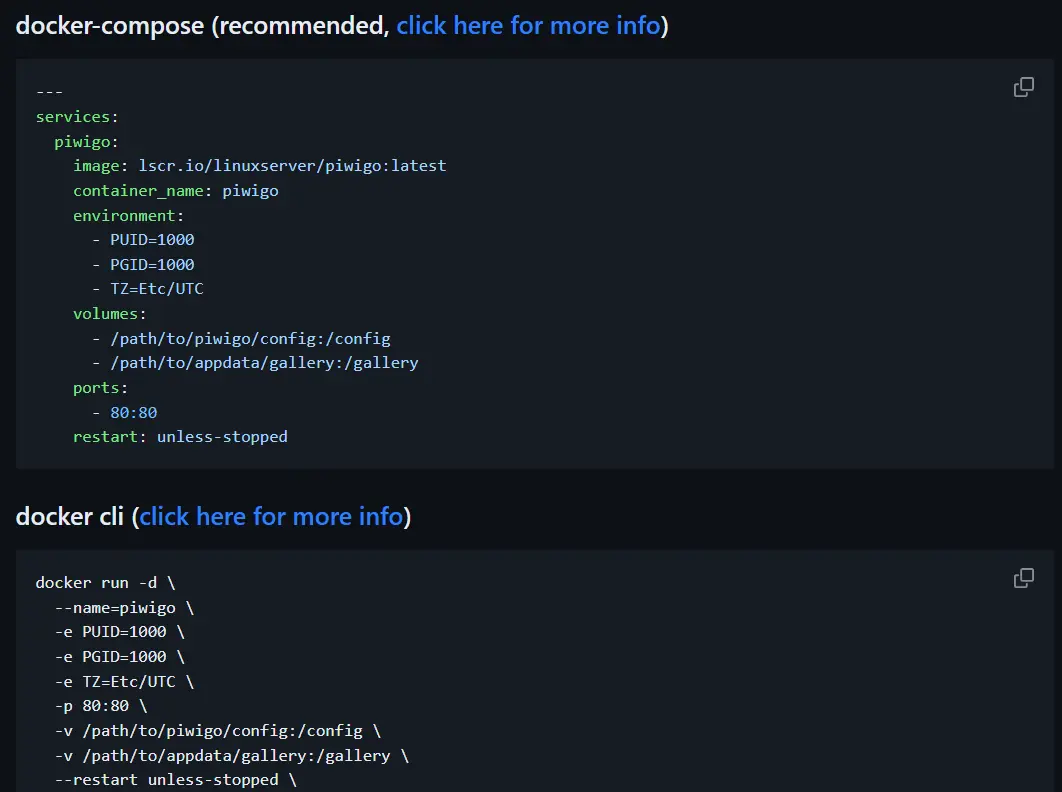Click 'restart: unless-stopped' YAML line
Viewport: 1062px width, 792px height.
click(180, 437)
